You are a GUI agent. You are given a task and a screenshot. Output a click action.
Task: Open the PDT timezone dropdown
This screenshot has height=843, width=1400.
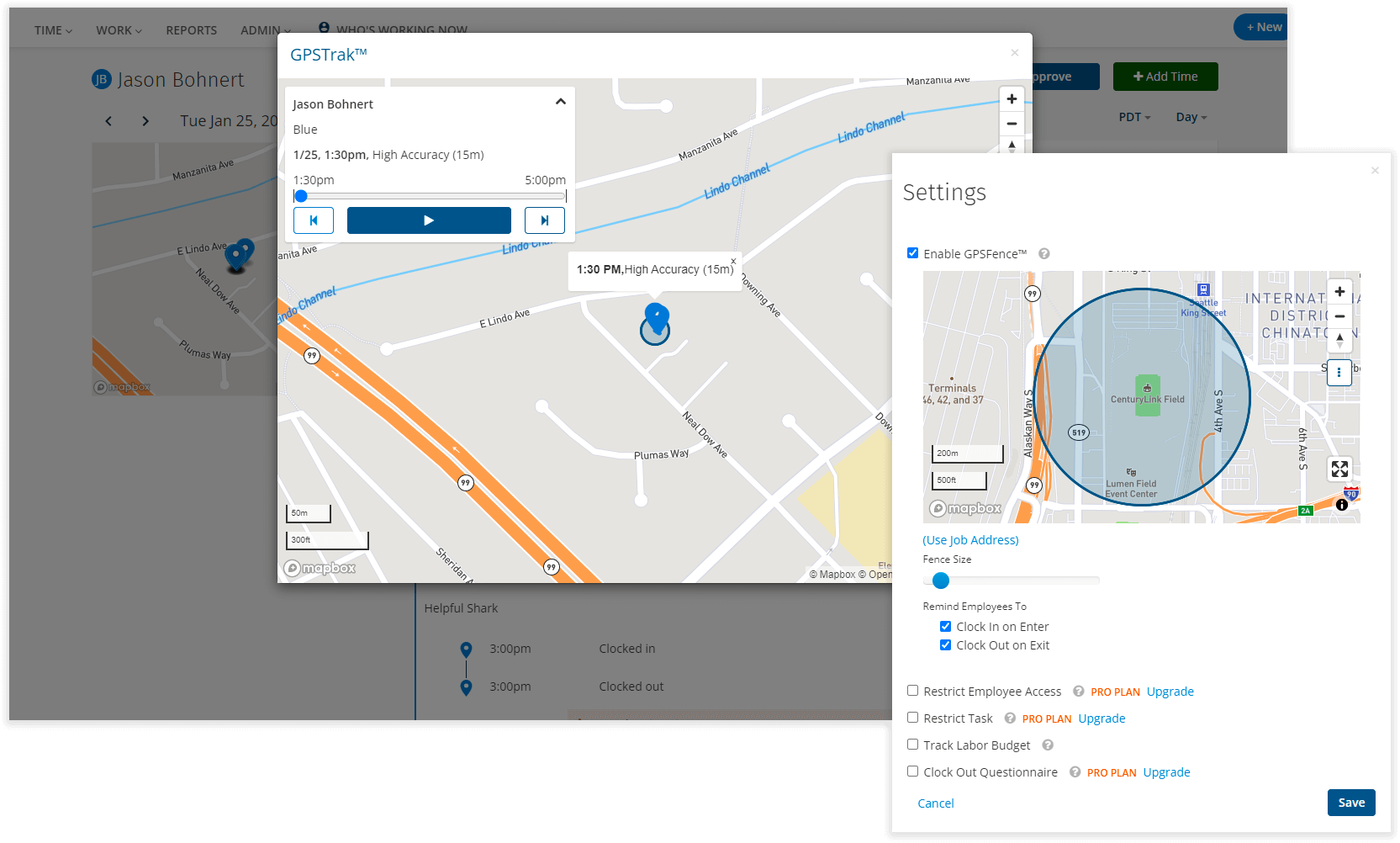(x=1134, y=118)
